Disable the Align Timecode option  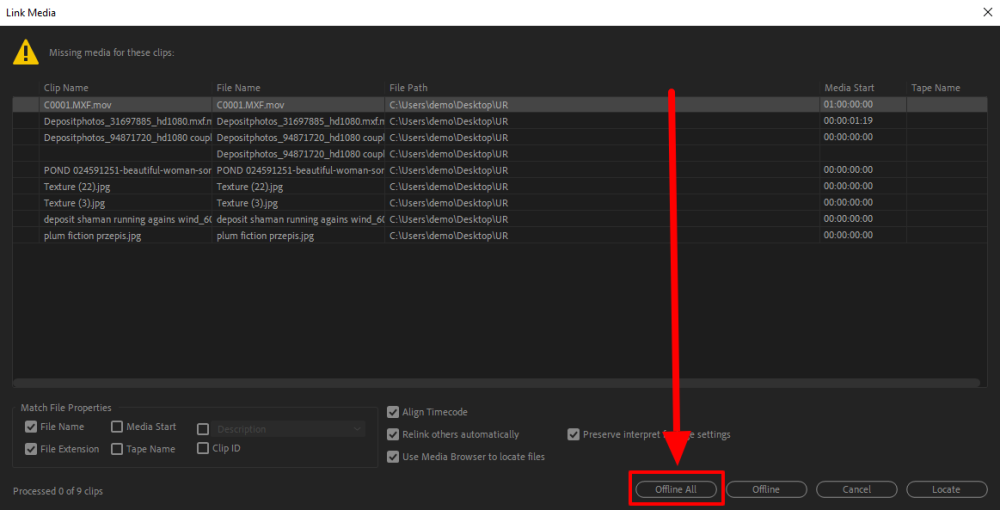click(x=393, y=412)
